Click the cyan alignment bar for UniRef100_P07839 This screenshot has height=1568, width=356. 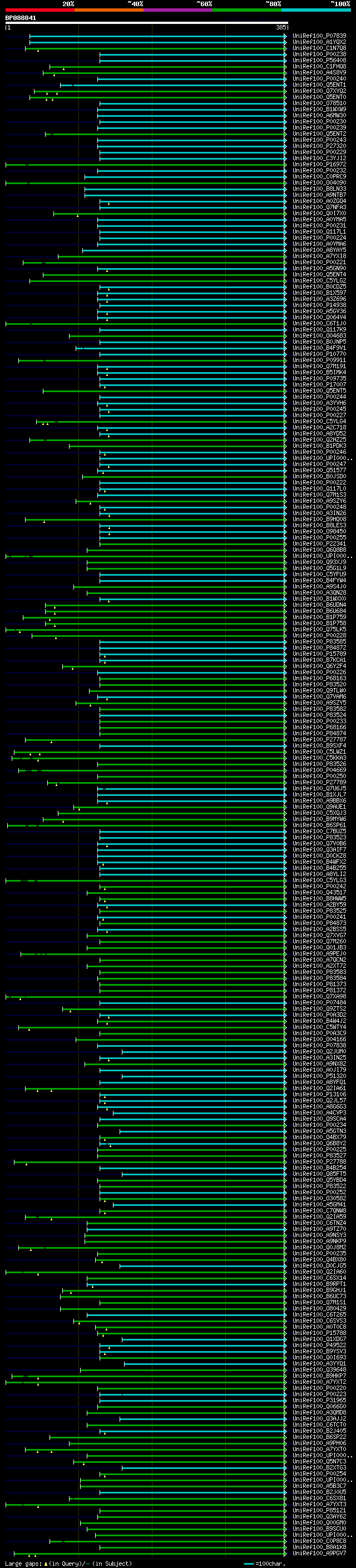click(x=157, y=36)
